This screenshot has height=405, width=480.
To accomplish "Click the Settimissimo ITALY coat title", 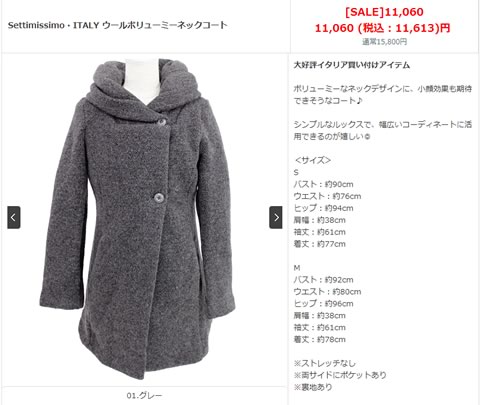I will [117, 25].
